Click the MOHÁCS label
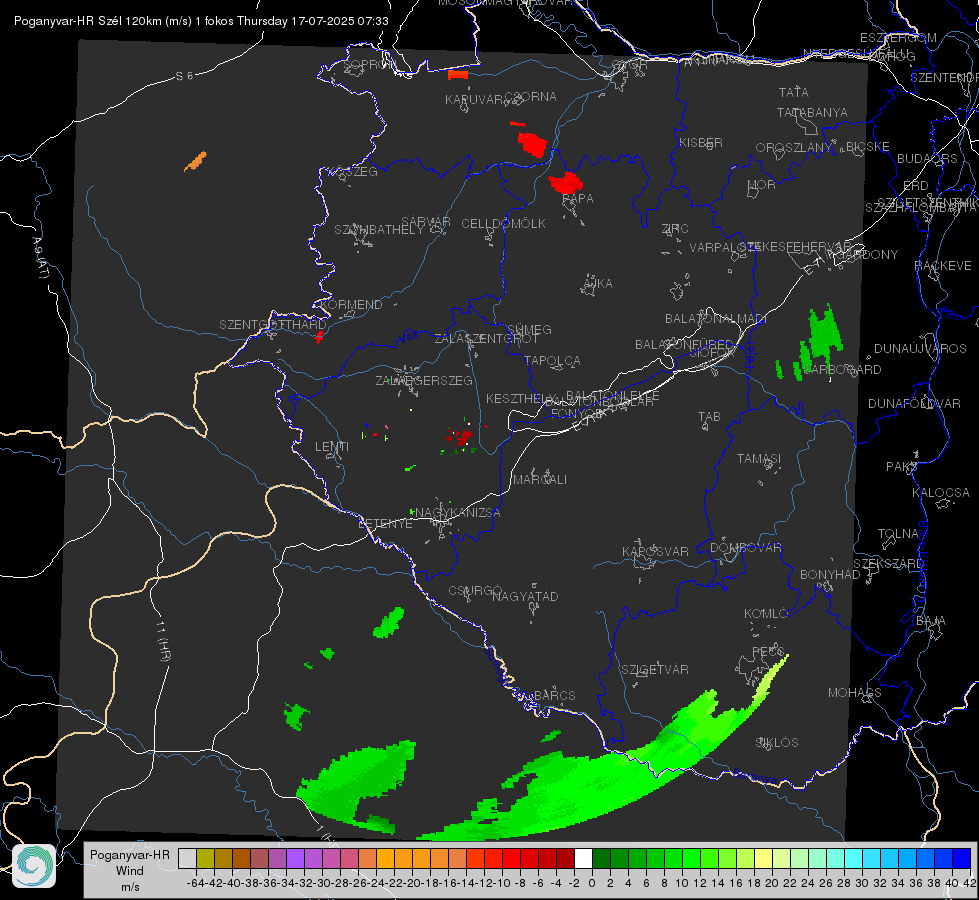Screen dimensions: 979x900 (855, 693)
